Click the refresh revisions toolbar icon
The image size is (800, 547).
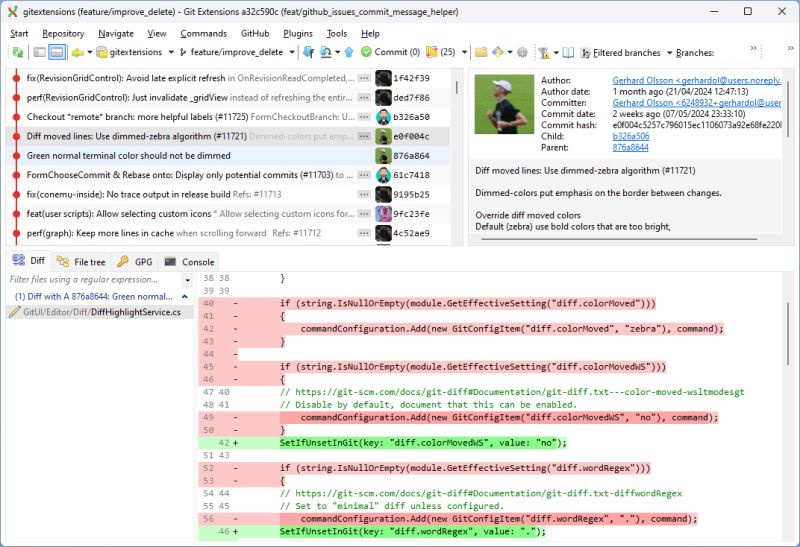(x=18, y=52)
